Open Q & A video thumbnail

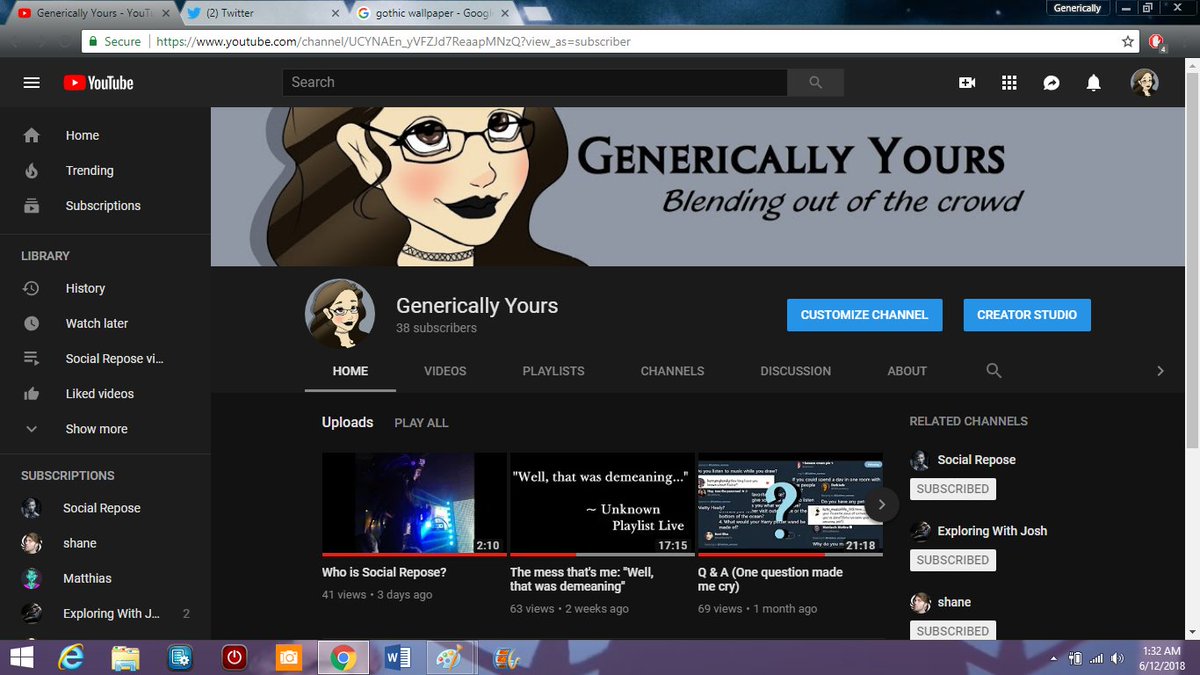pyautogui.click(x=790, y=504)
